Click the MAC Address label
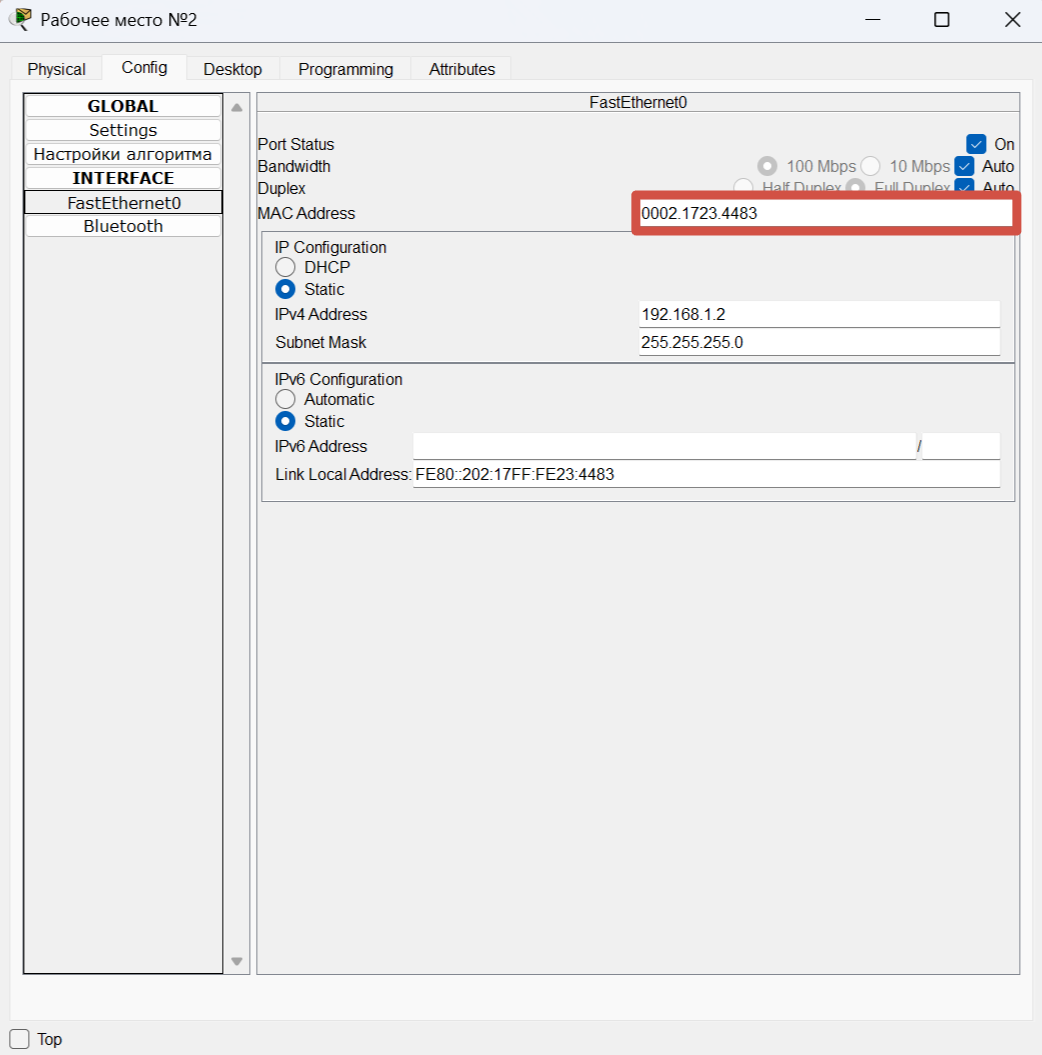The width and height of the screenshot is (1042, 1055). pos(306,213)
